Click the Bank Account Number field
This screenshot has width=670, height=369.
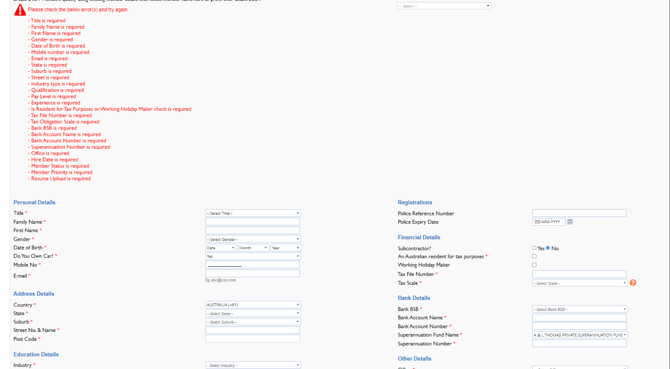579,326
